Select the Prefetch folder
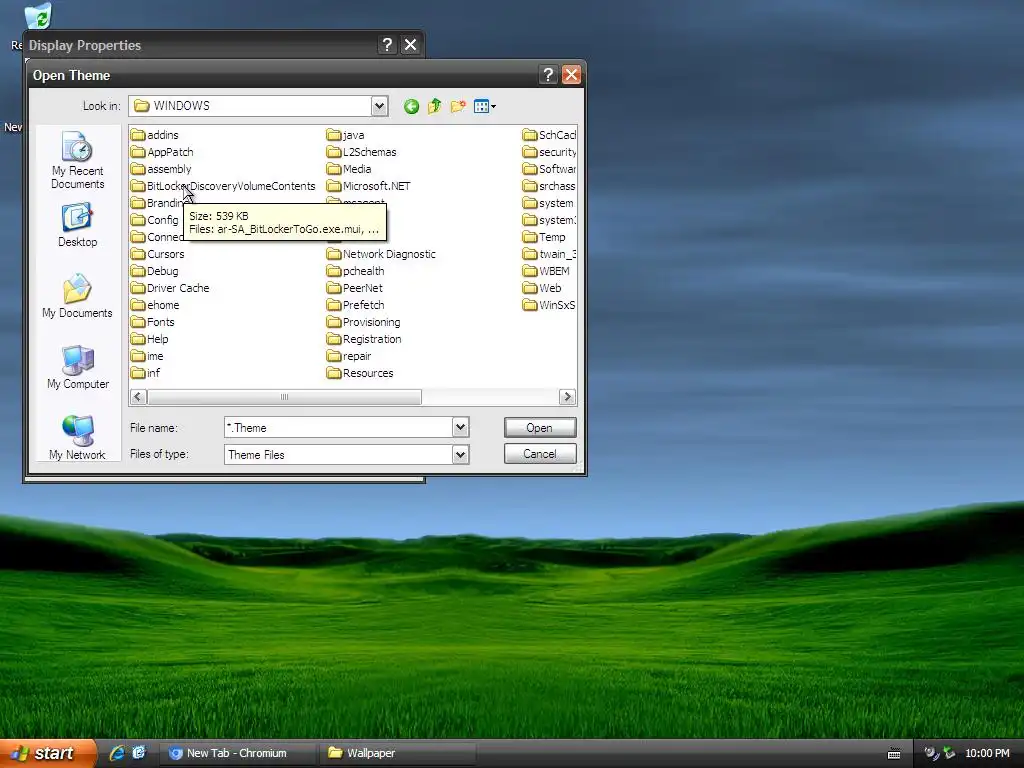The image size is (1024, 768). [x=356, y=305]
